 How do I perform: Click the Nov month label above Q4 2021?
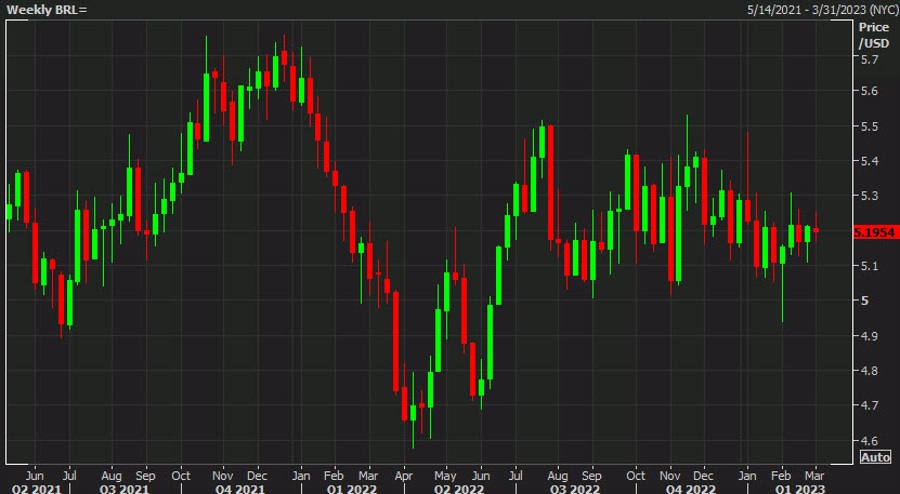[223, 476]
